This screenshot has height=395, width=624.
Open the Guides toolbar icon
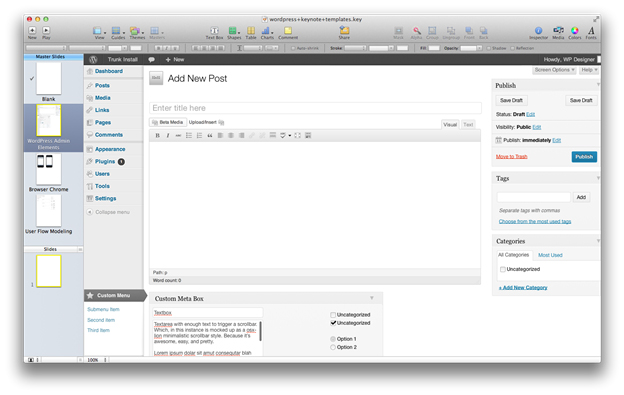[116, 31]
